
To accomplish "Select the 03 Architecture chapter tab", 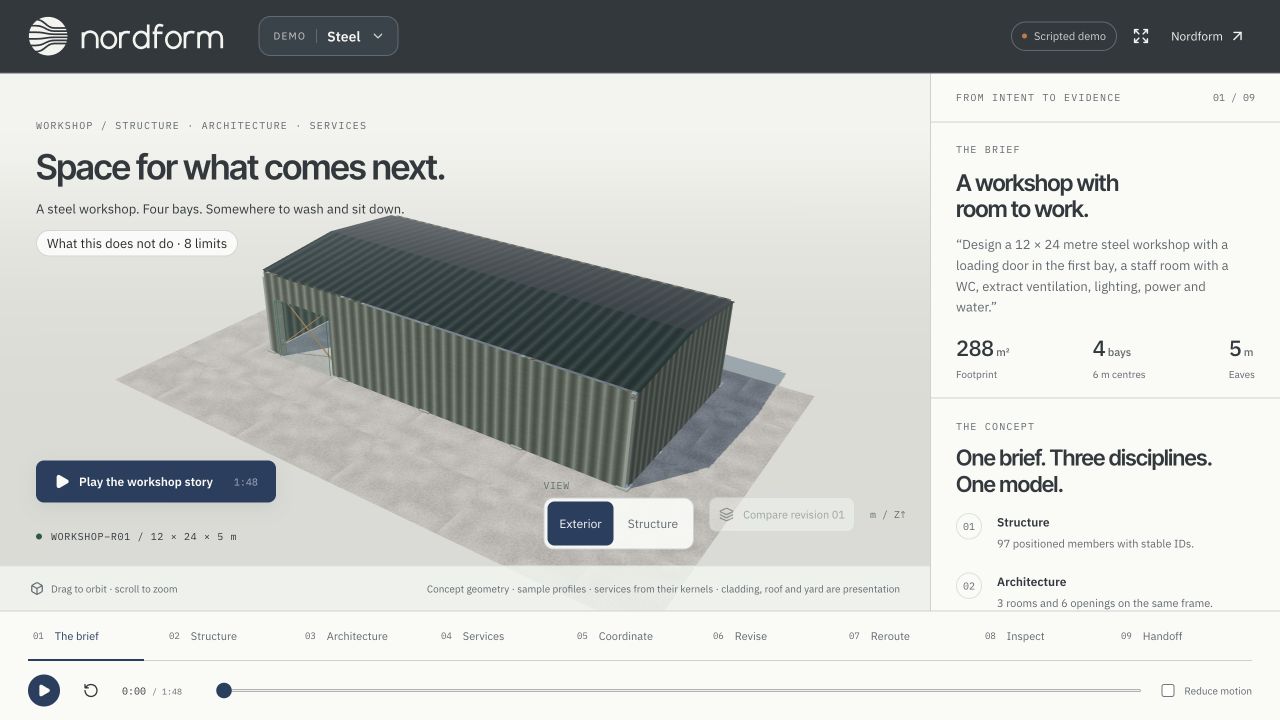I will point(358,636).
